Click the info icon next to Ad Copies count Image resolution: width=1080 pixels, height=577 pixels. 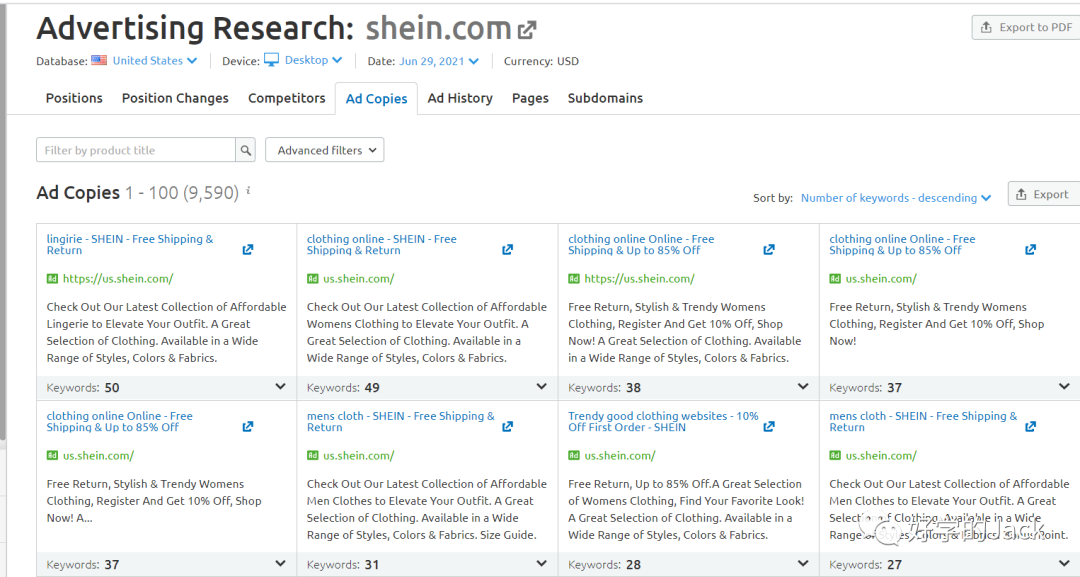(x=248, y=191)
